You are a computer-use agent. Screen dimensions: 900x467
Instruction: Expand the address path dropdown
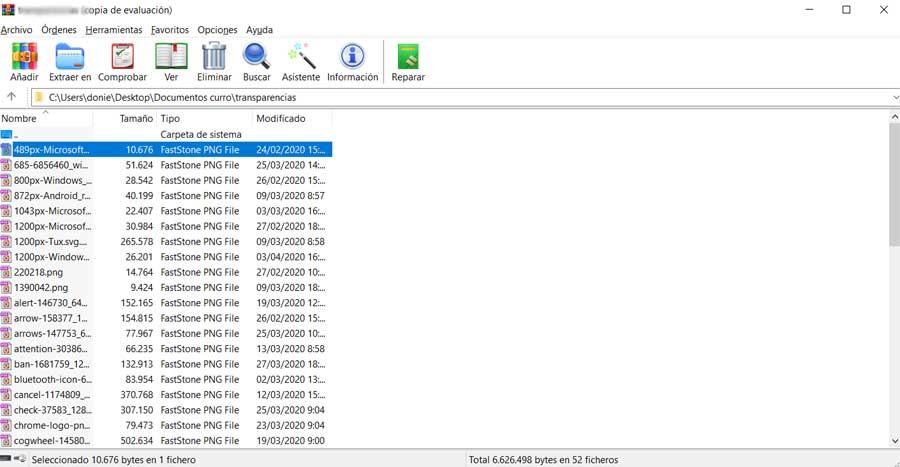click(x=895, y=98)
